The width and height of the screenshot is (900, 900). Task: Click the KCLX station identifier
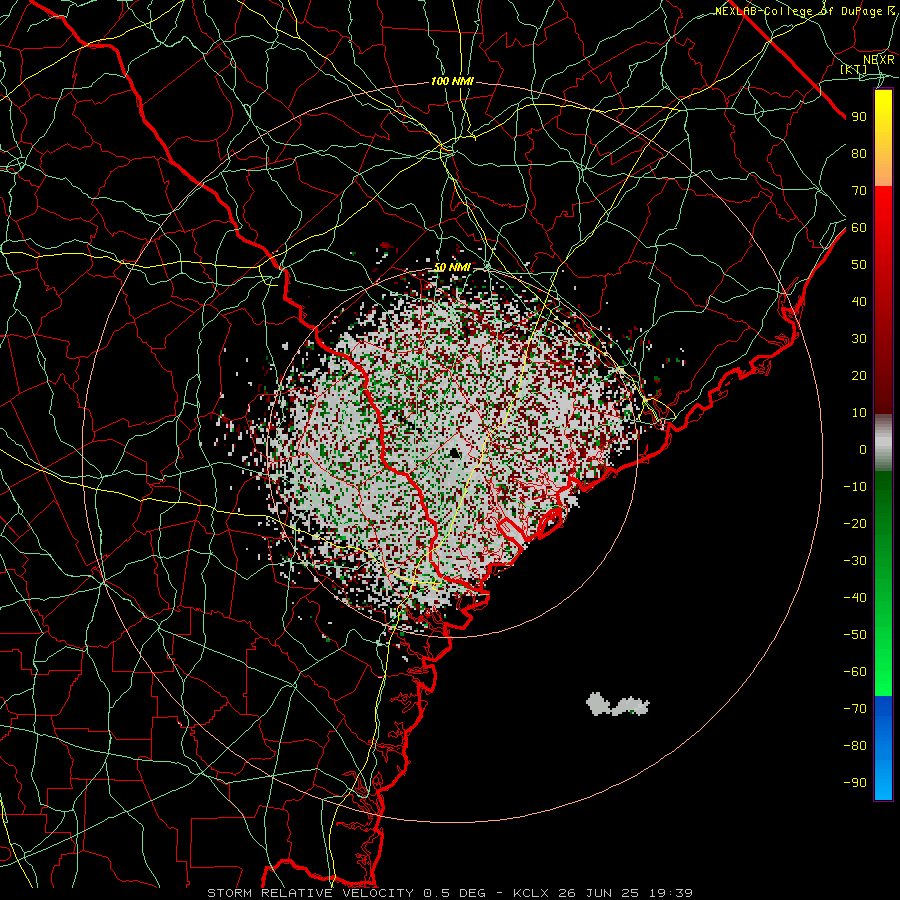(531, 893)
